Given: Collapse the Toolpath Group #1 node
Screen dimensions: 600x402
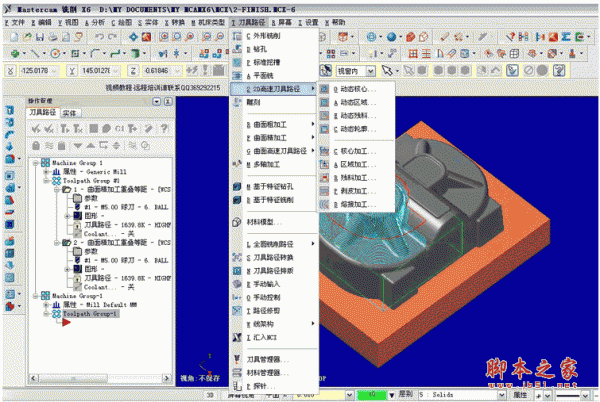Looking at the screenshot, I should tap(46, 181).
